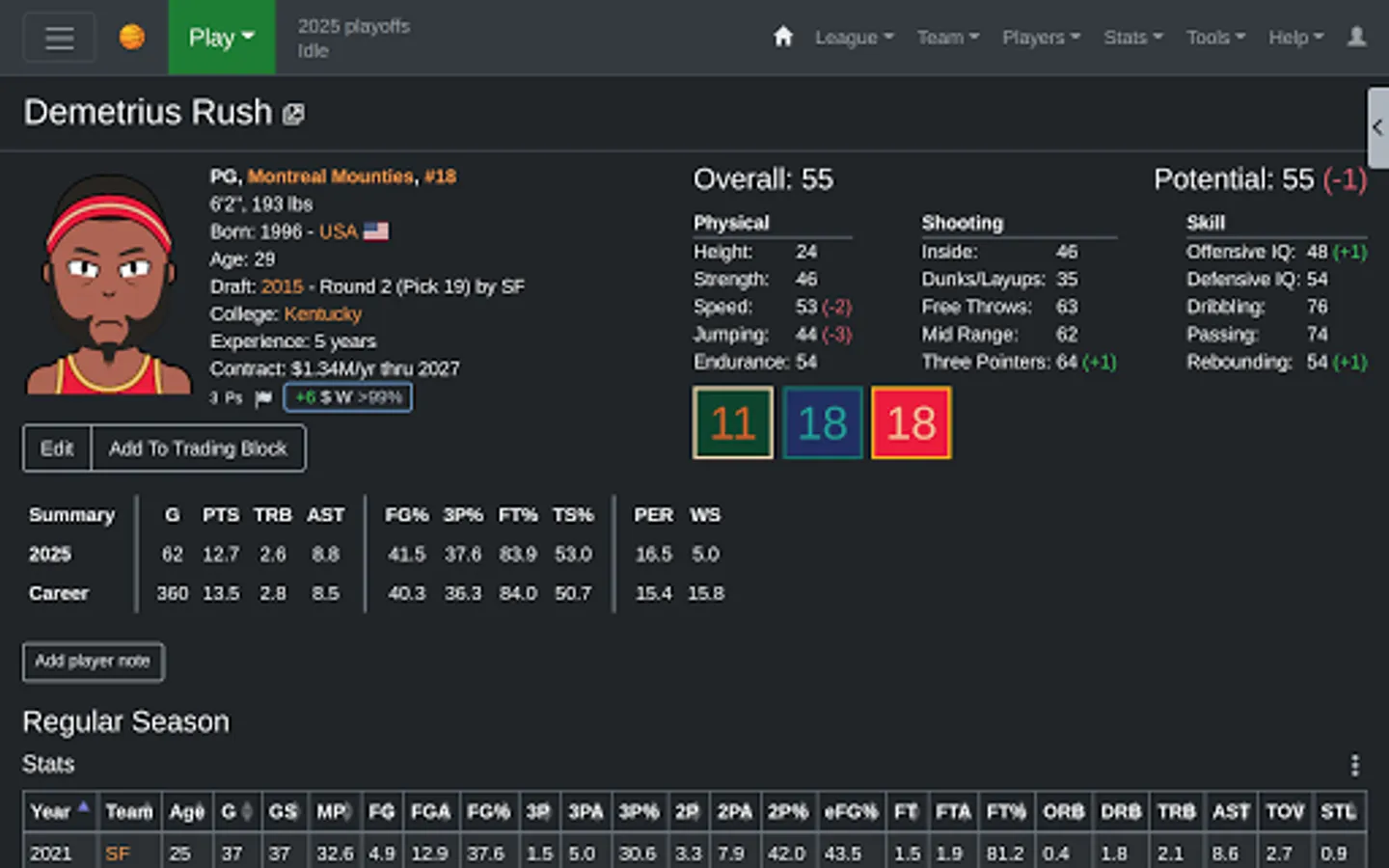
Task: Open Stats table options kebab menu
Action: 1355,766
